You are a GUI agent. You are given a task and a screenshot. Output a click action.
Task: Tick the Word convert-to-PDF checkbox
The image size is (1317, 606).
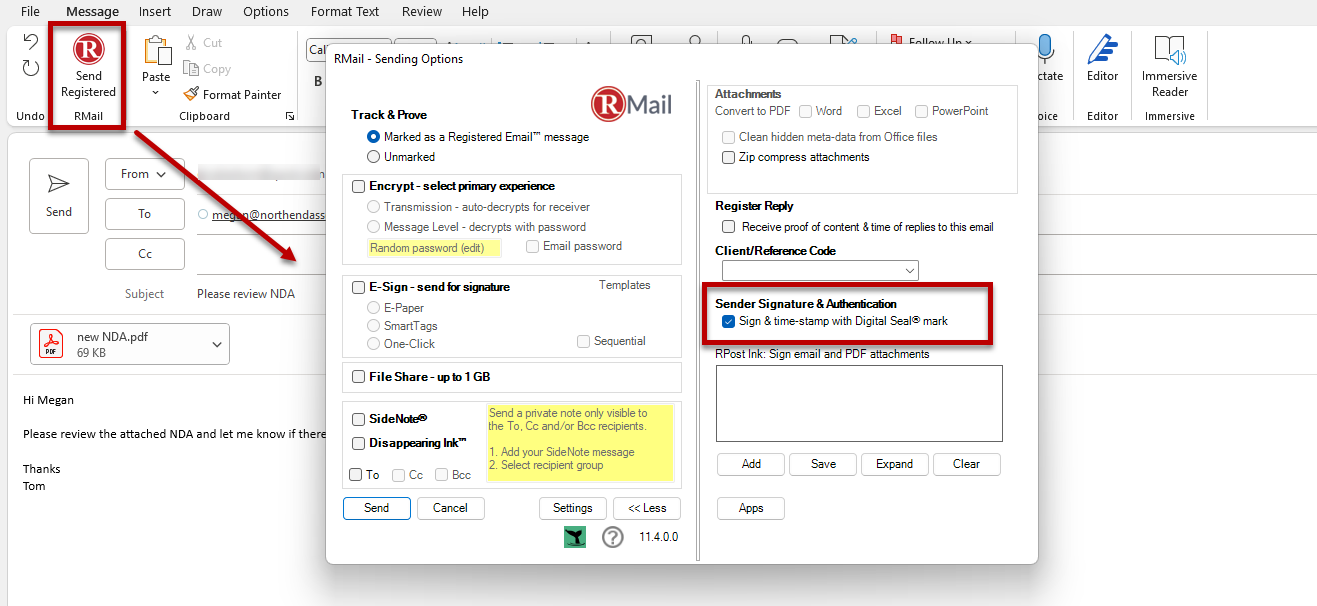coord(805,111)
